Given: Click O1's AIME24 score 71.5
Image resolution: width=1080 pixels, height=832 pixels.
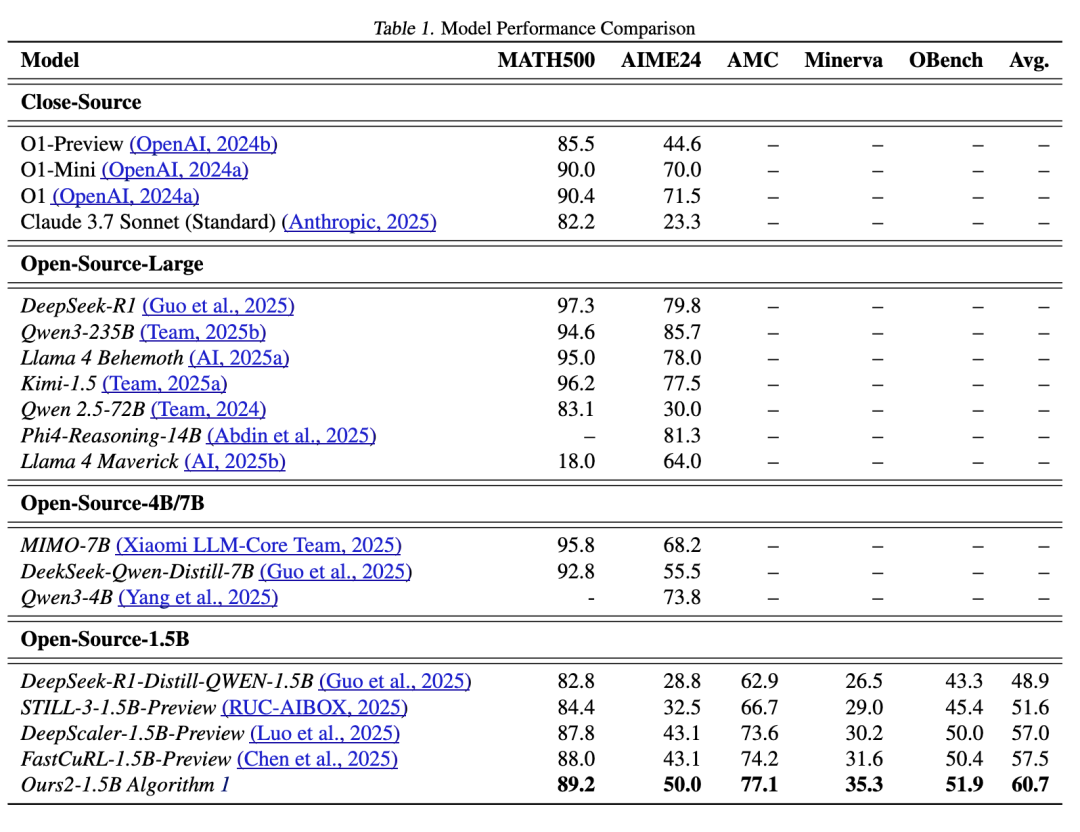Looking at the screenshot, I should pyautogui.click(x=682, y=196).
